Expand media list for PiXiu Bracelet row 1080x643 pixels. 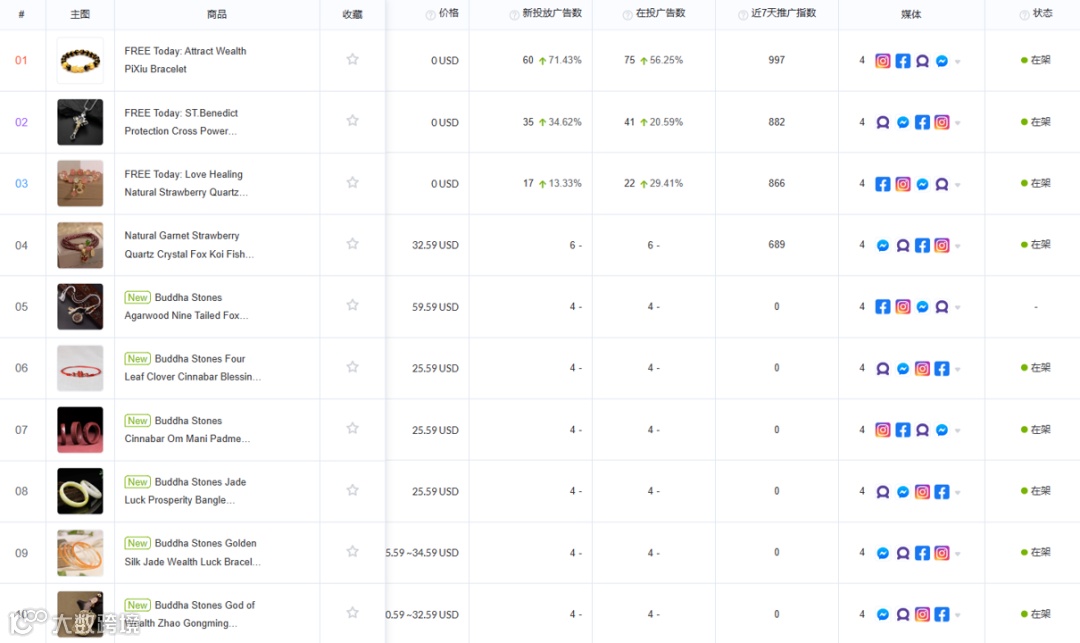(958, 62)
